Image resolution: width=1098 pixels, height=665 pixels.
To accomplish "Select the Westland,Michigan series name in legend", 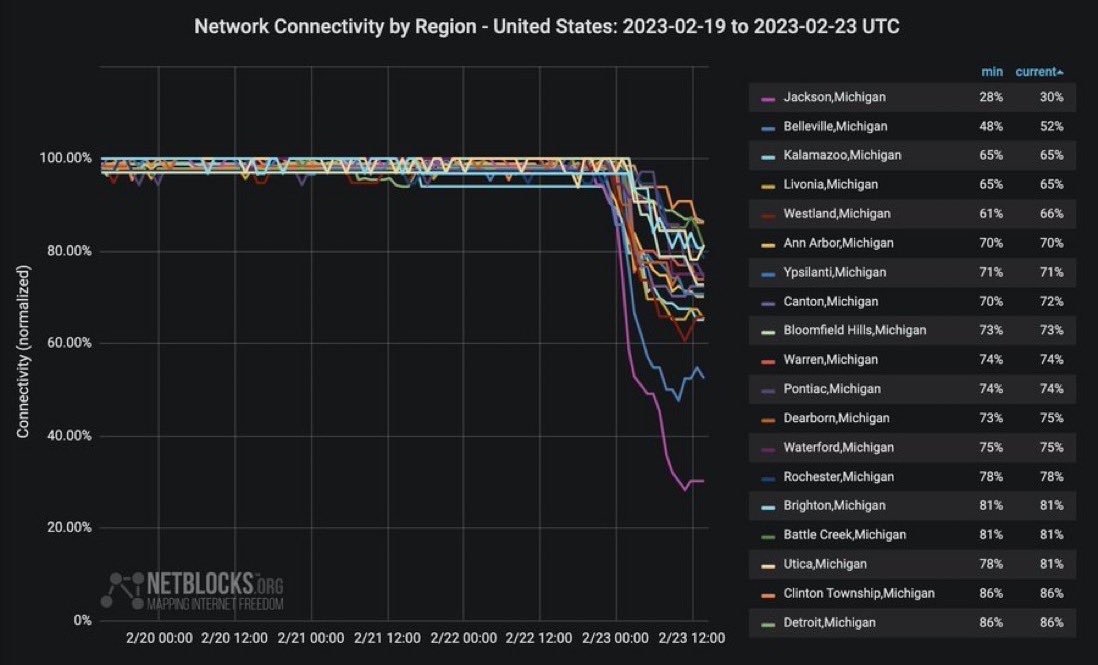I will click(837, 214).
